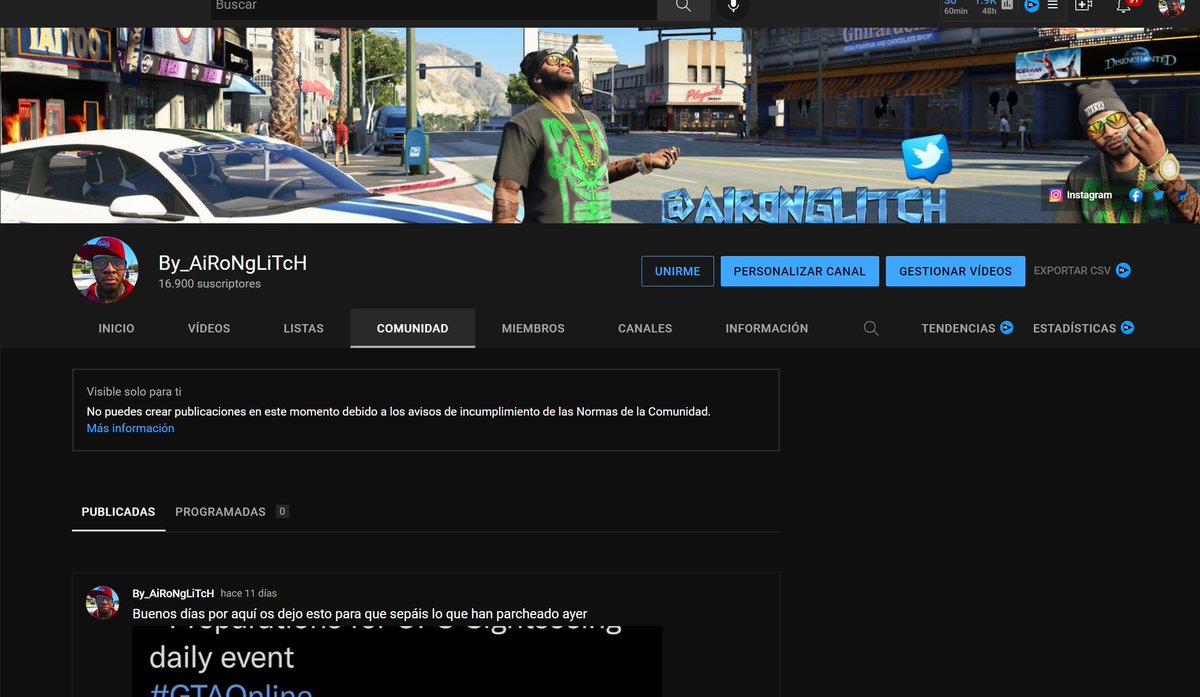Click the bar chart stats icon in header

point(1007,5)
